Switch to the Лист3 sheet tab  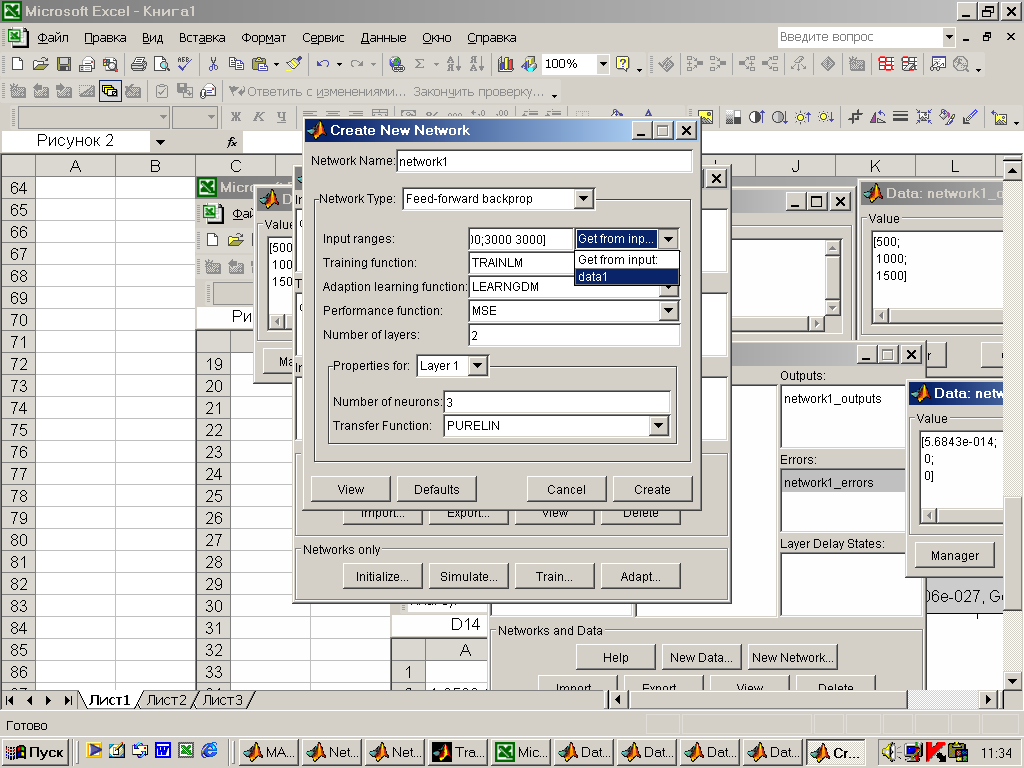tap(222, 700)
